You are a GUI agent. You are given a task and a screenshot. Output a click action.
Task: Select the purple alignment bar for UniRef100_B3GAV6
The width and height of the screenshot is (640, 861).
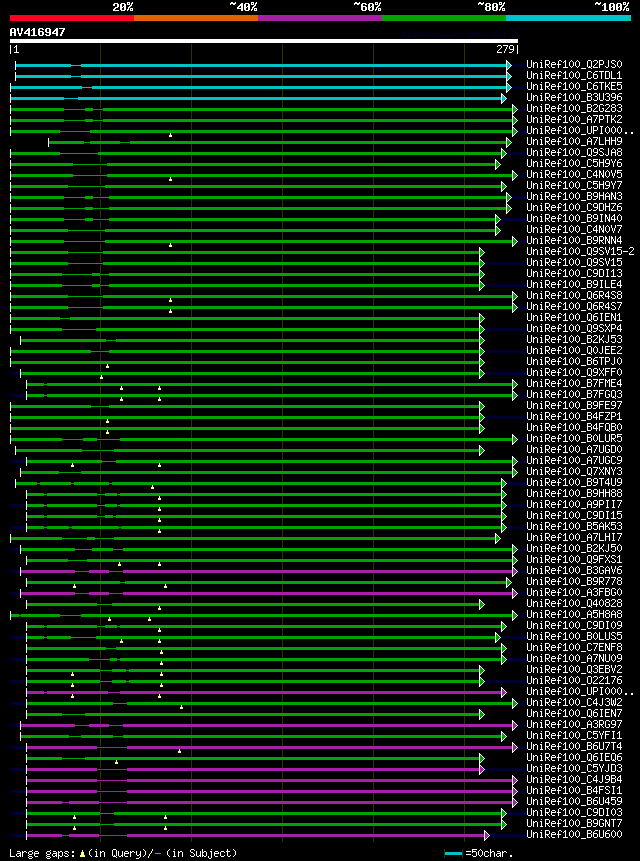[269, 571]
